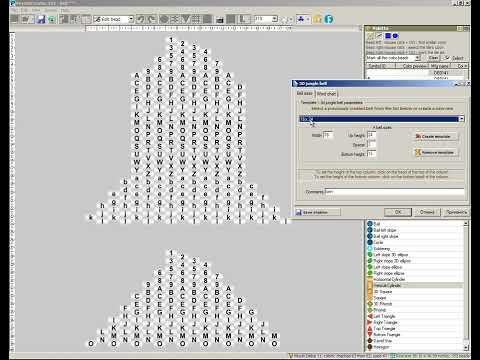Click the blue square icon in Palette panel
The width and height of the screenshot is (480, 360).
388,36
